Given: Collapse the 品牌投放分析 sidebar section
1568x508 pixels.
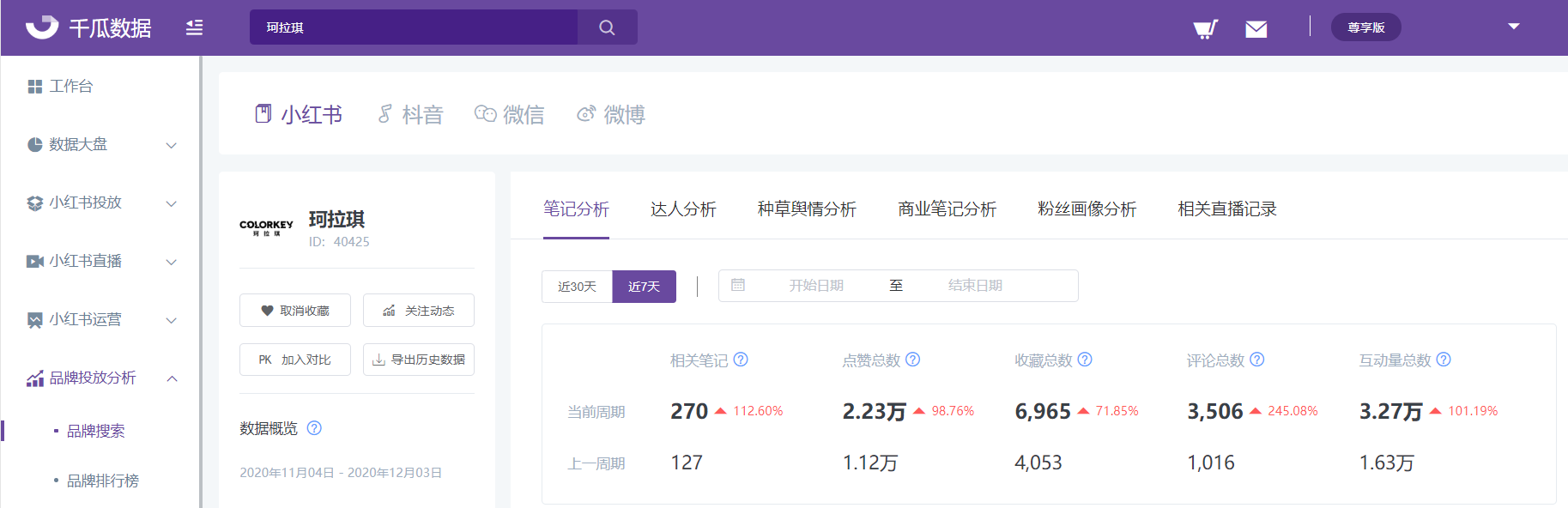Looking at the screenshot, I should coord(172,378).
